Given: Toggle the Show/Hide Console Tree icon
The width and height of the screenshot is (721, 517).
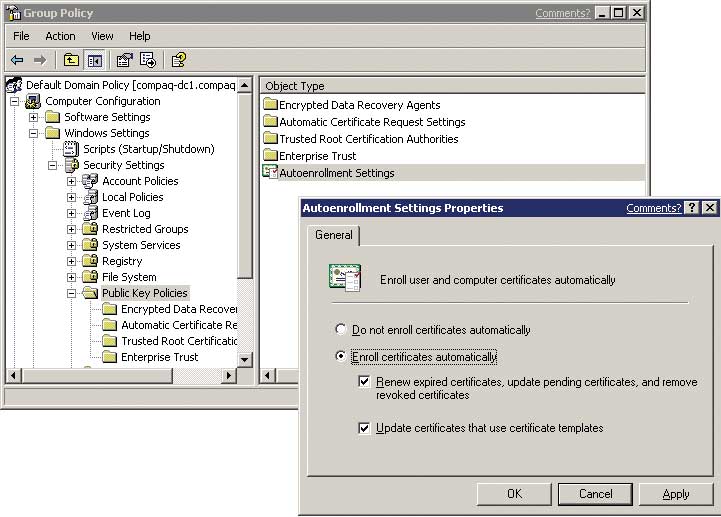Looking at the screenshot, I should click(93, 60).
